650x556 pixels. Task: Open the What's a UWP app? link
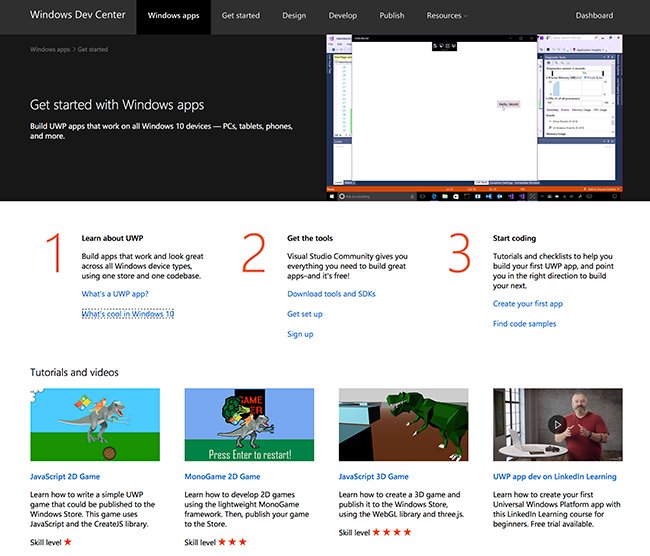pyautogui.click(x=115, y=294)
